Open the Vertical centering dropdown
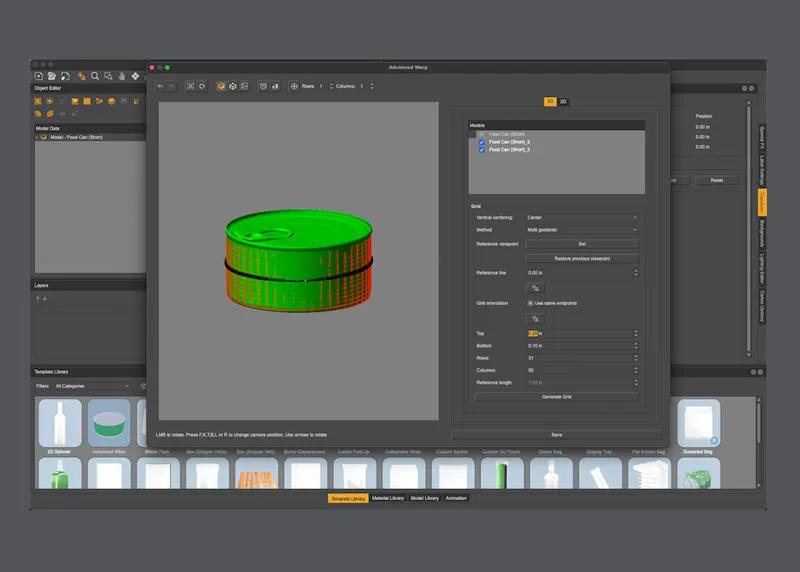Image resolution: width=800 pixels, height=572 pixels. [582, 217]
